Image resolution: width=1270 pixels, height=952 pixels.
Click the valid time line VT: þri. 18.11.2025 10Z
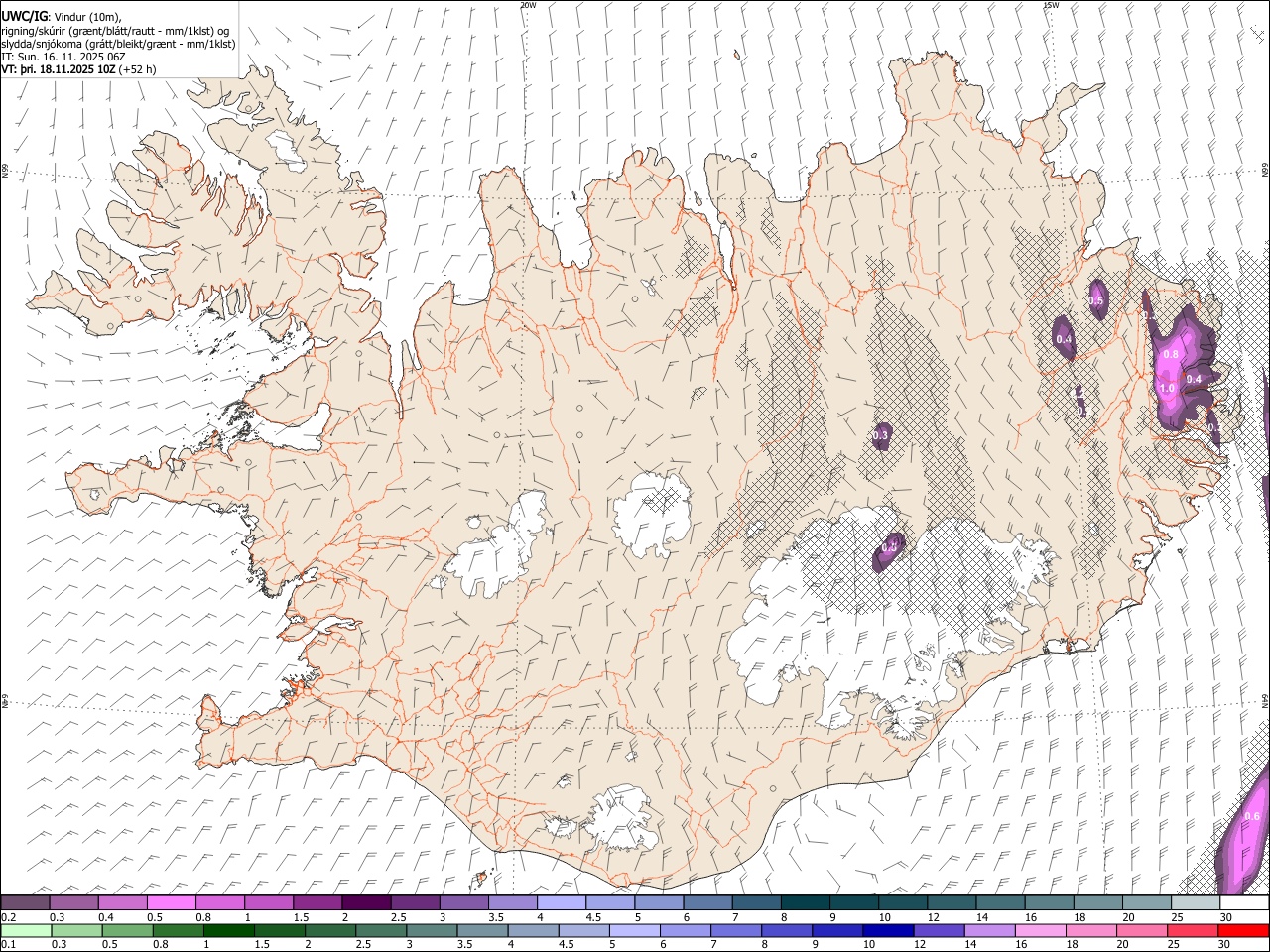(59, 69)
